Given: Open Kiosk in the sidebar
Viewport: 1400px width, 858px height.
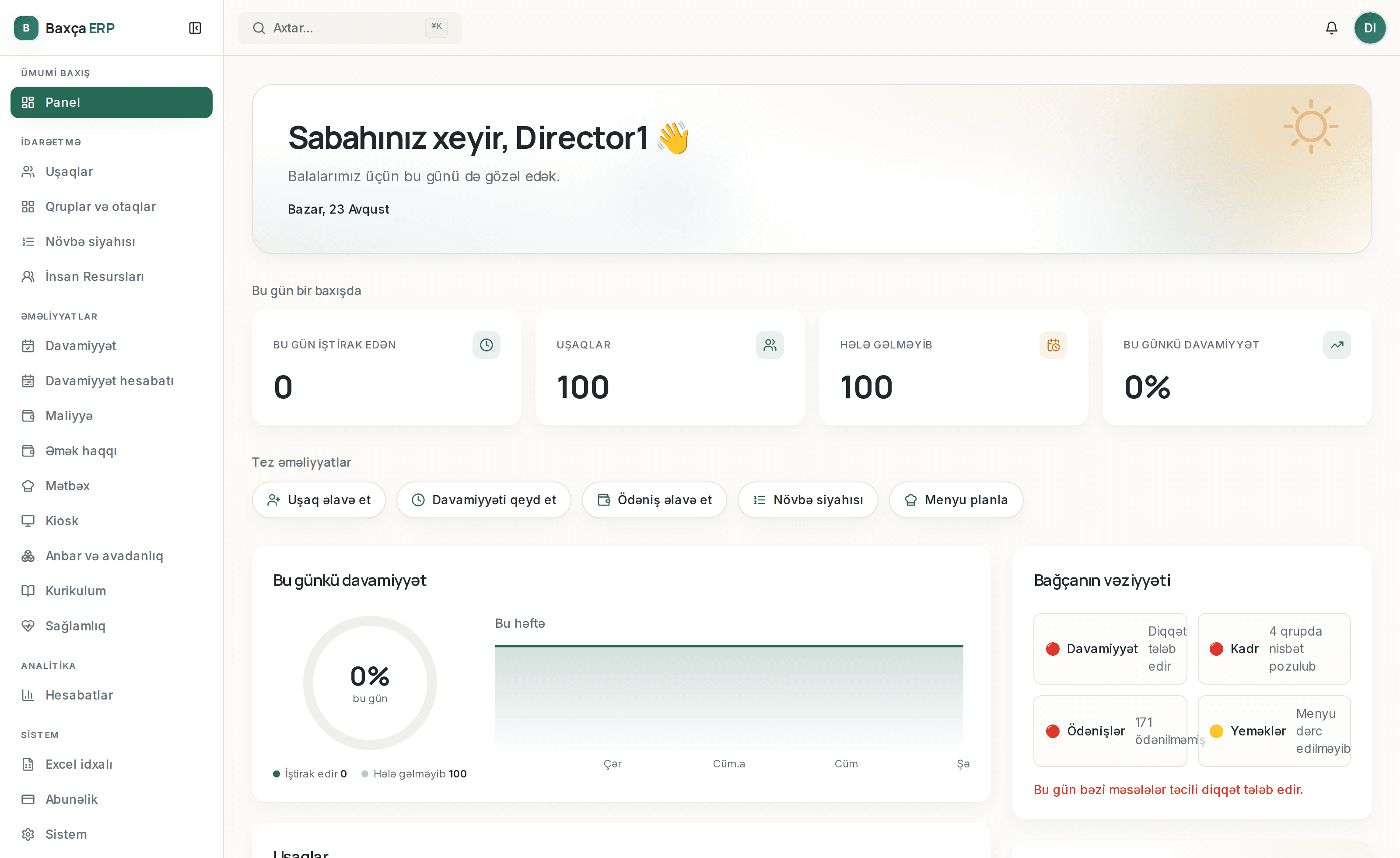Looking at the screenshot, I should (x=112, y=521).
